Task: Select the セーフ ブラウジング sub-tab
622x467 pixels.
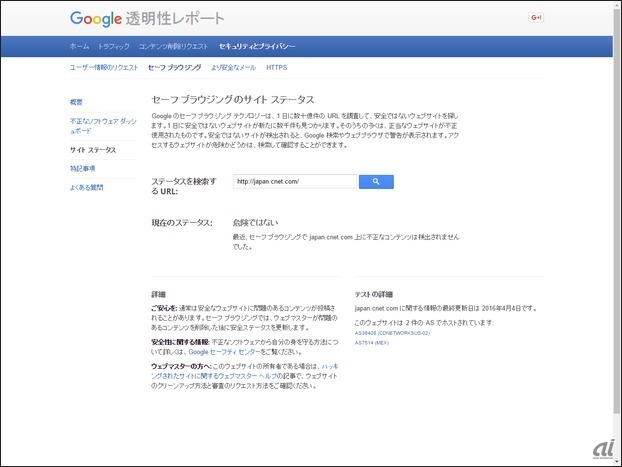Action: coord(175,67)
